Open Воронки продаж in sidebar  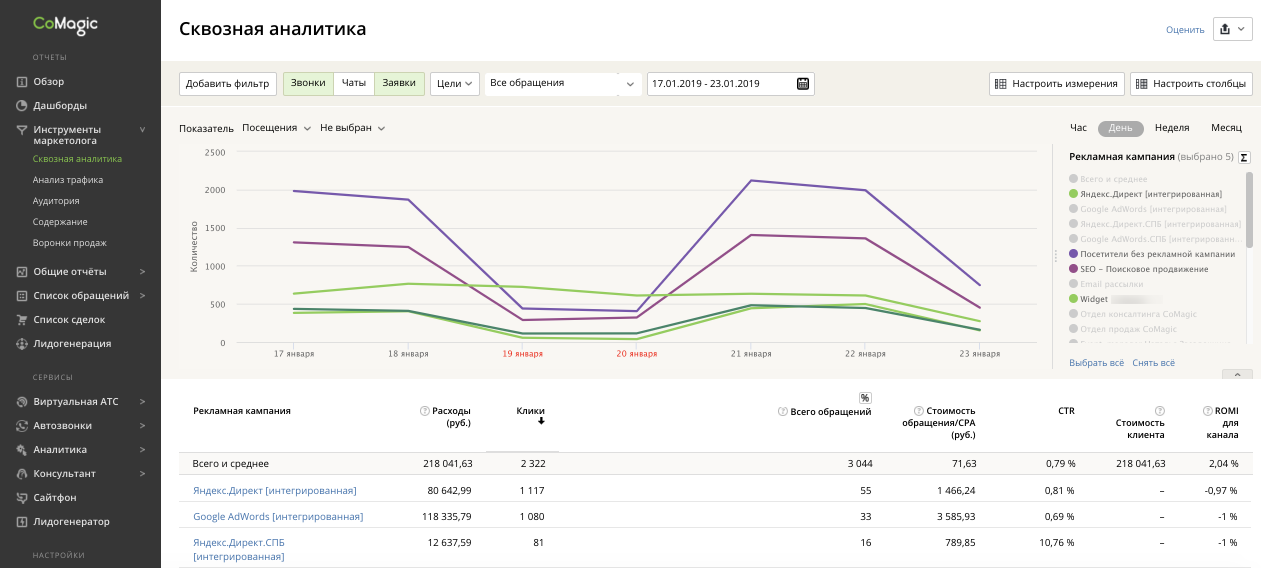tap(69, 243)
